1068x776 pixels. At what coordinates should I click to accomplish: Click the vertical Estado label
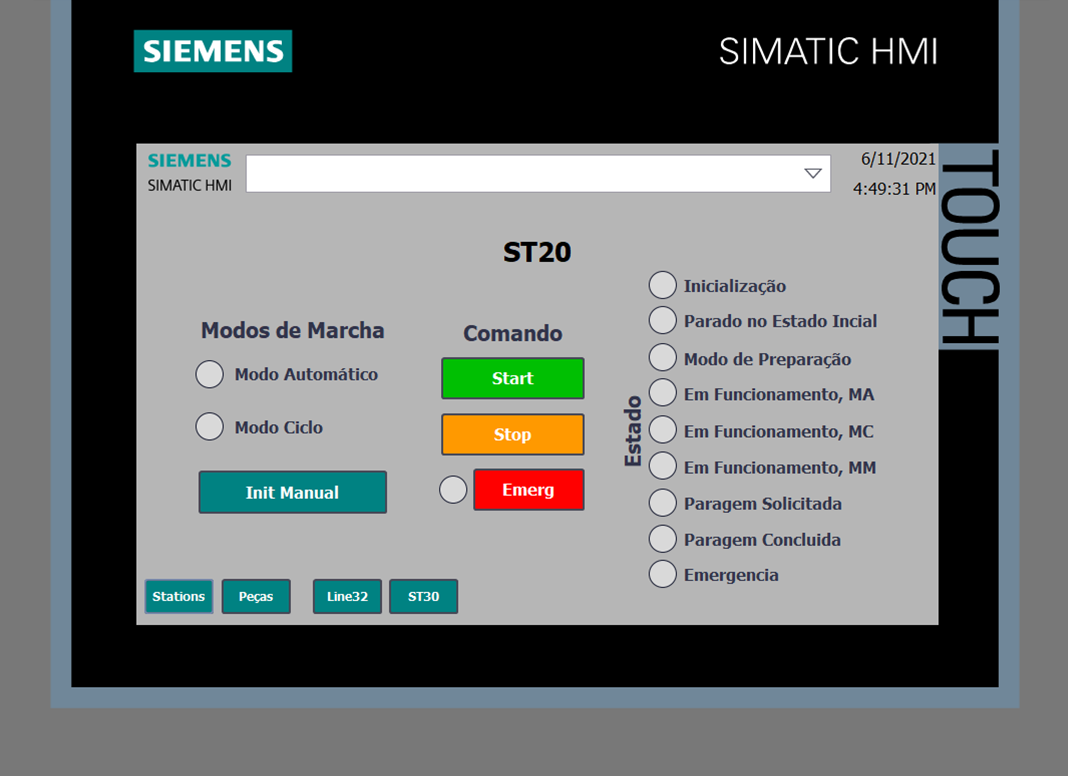(x=633, y=431)
